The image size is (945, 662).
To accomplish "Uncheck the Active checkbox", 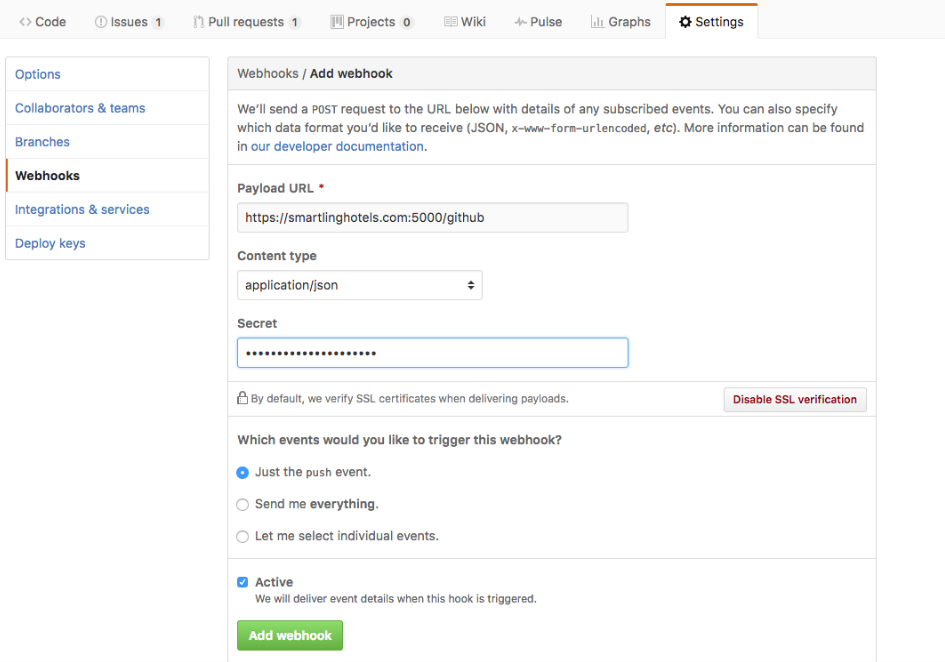I will (x=242, y=581).
